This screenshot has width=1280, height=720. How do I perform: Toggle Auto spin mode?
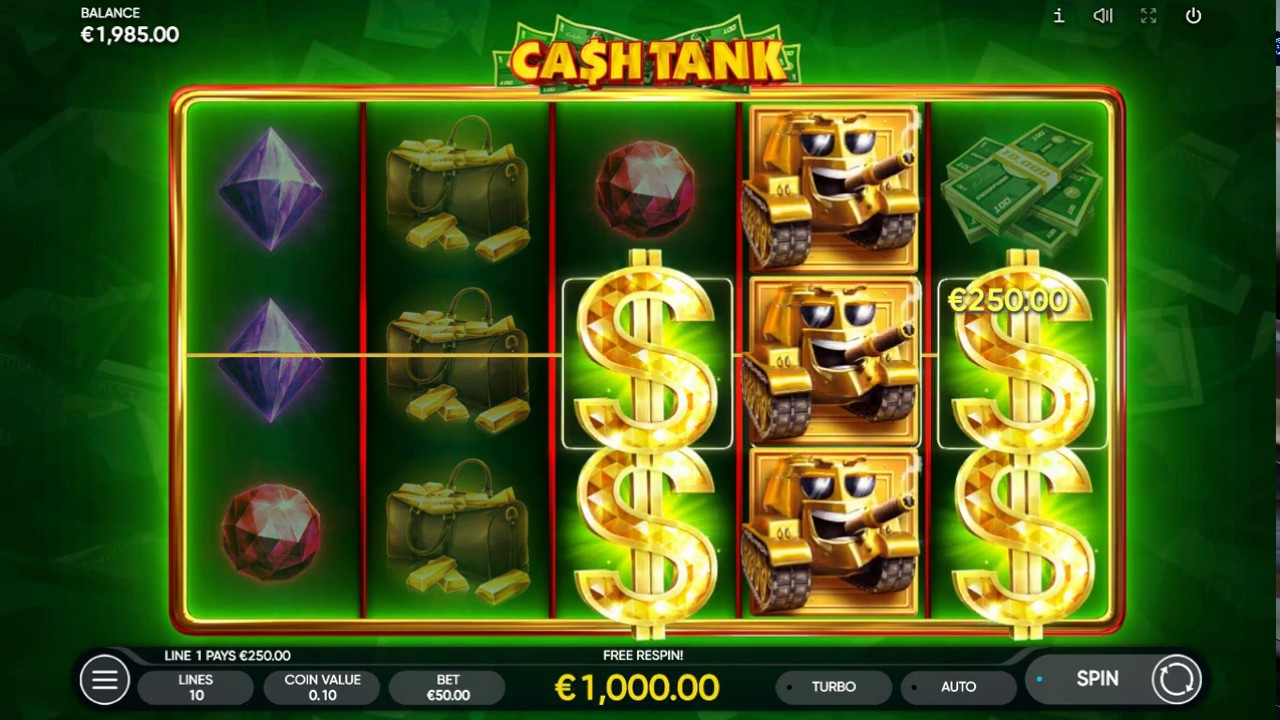coord(958,687)
